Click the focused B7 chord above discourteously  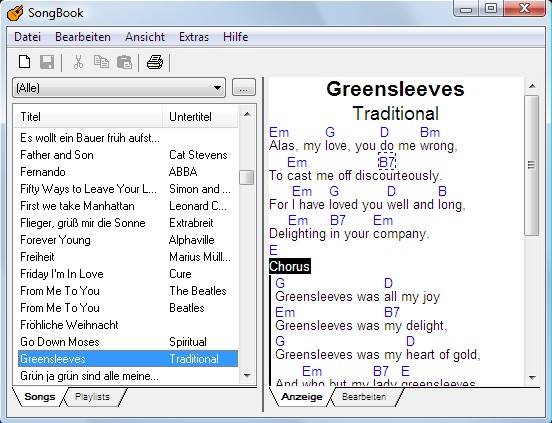pos(387,162)
